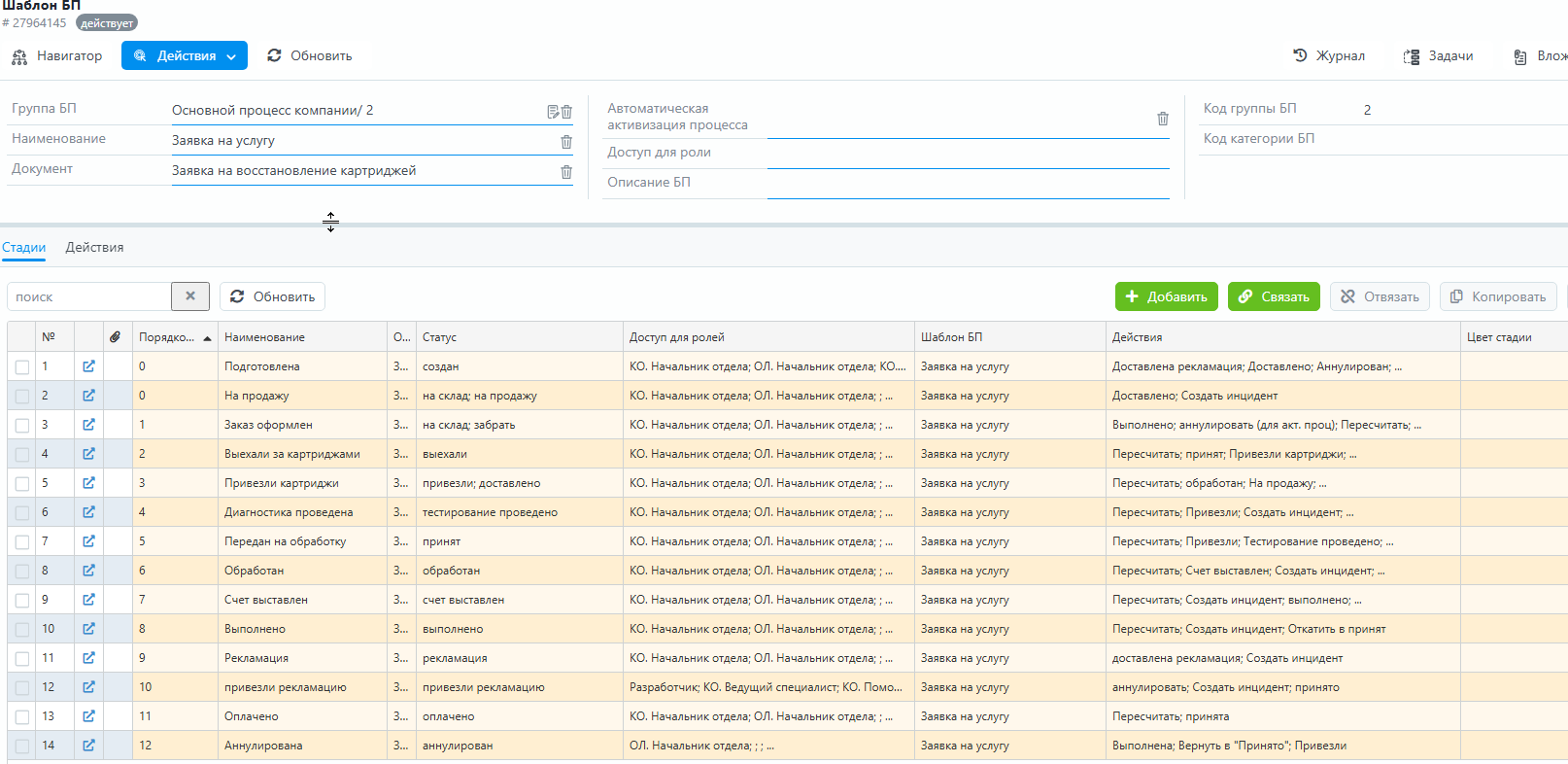Click the attachment paperclip column header
The height and width of the screenshot is (764, 1568).
click(x=115, y=337)
